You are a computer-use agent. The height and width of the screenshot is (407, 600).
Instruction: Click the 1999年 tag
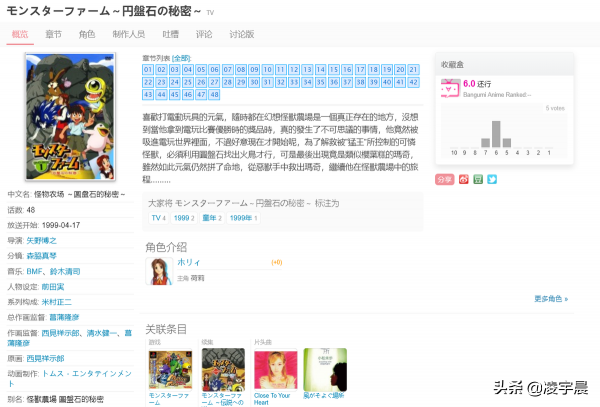click(x=241, y=217)
